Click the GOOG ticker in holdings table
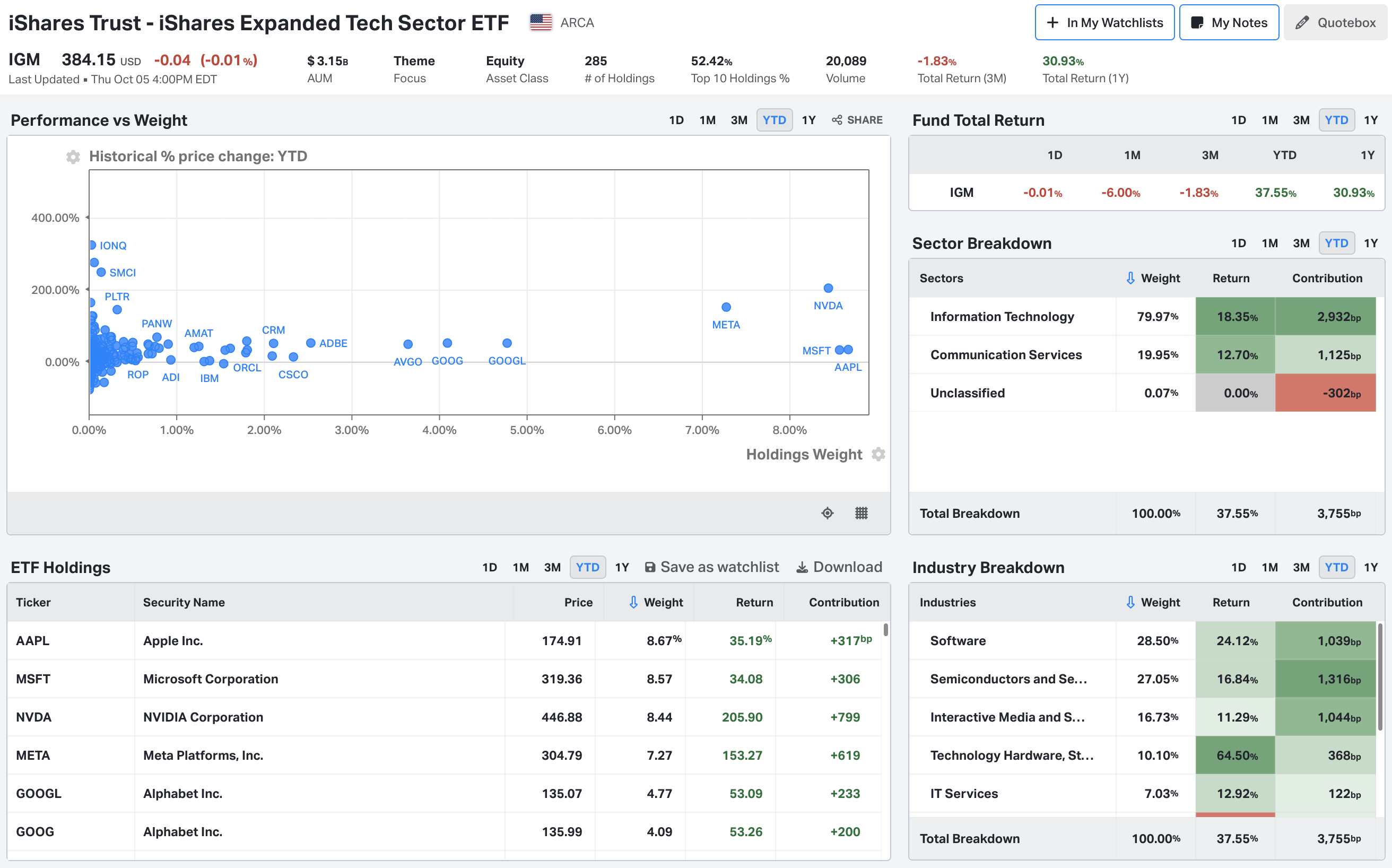The height and width of the screenshot is (868, 1392). [x=35, y=832]
